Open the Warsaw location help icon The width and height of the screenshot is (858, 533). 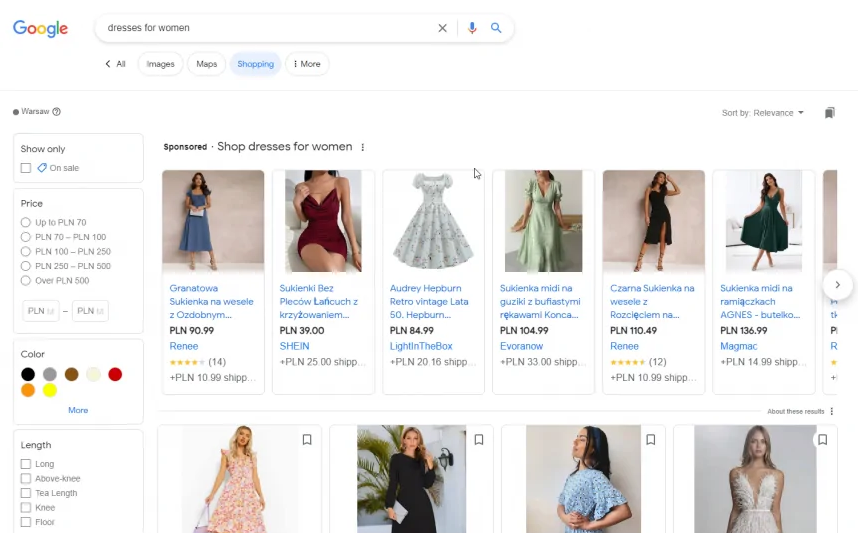tap(56, 112)
